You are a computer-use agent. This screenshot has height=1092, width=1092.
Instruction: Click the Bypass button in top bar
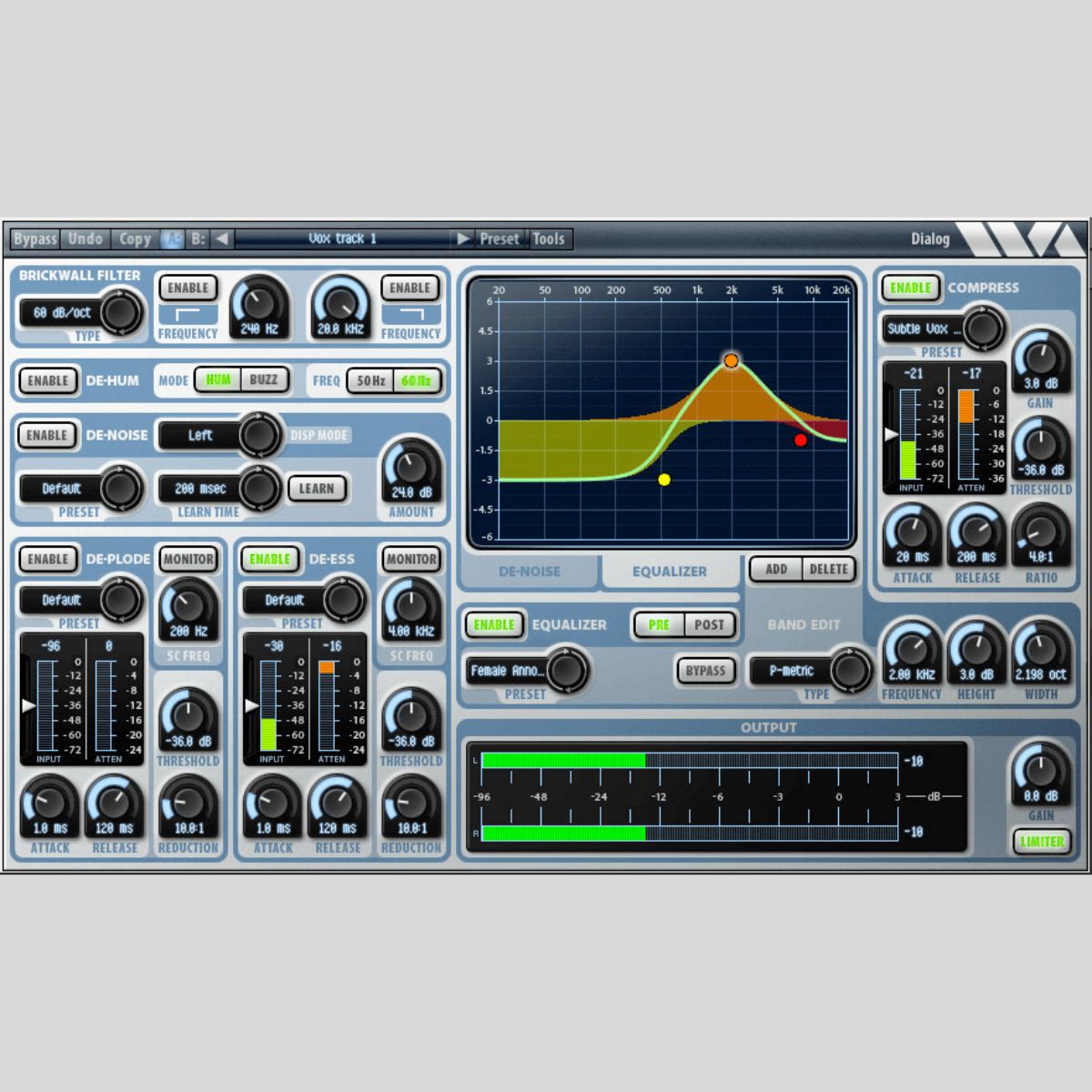(x=35, y=239)
